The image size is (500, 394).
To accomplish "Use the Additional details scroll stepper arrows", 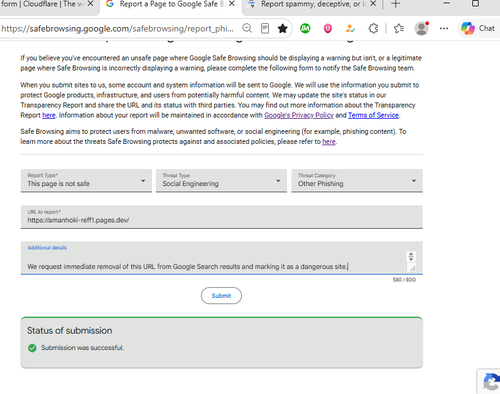I will (411, 256).
